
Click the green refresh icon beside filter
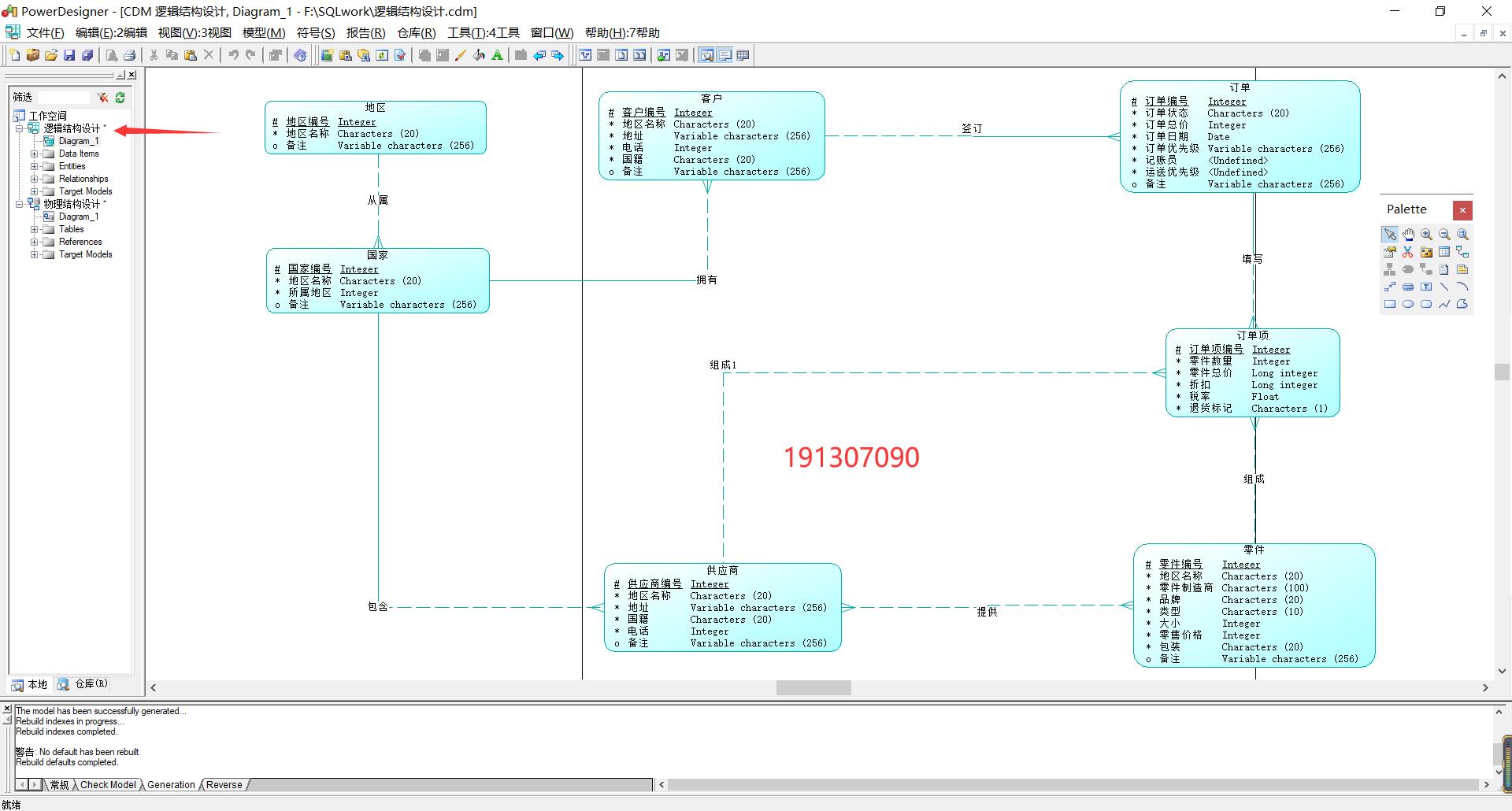[x=120, y=98]
